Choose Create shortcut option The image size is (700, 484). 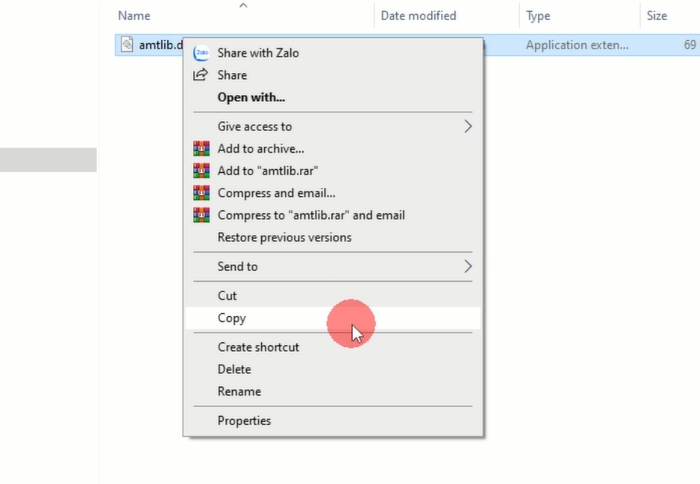click(258, 347)
